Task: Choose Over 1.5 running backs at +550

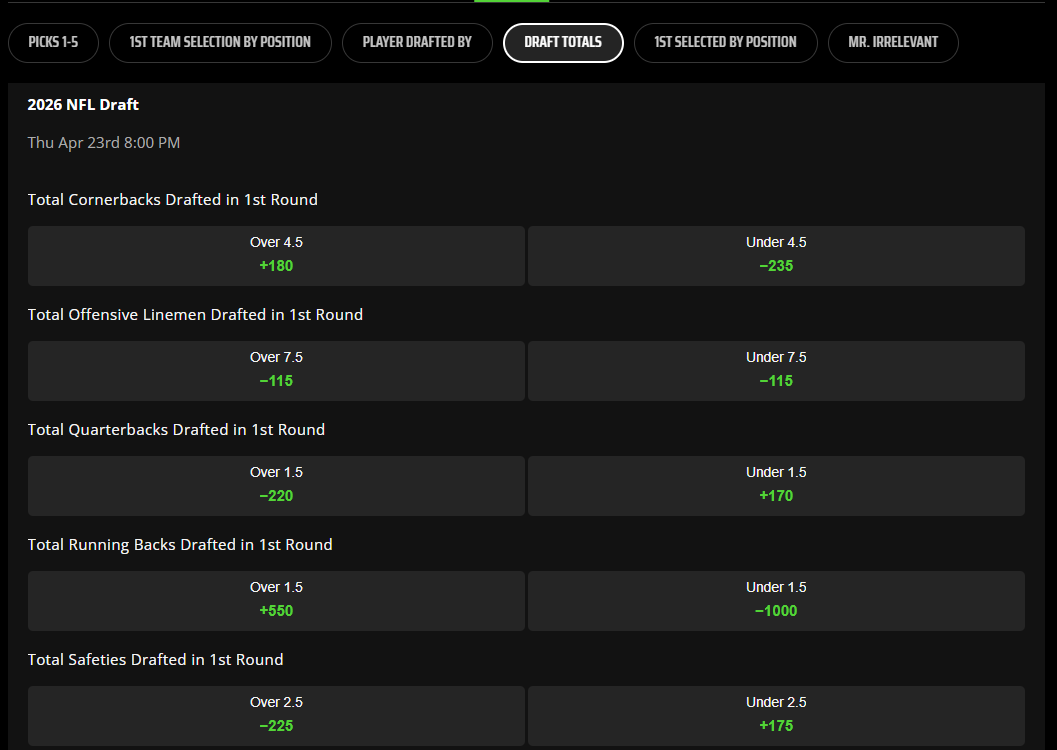Action: [x=276, y=601]
